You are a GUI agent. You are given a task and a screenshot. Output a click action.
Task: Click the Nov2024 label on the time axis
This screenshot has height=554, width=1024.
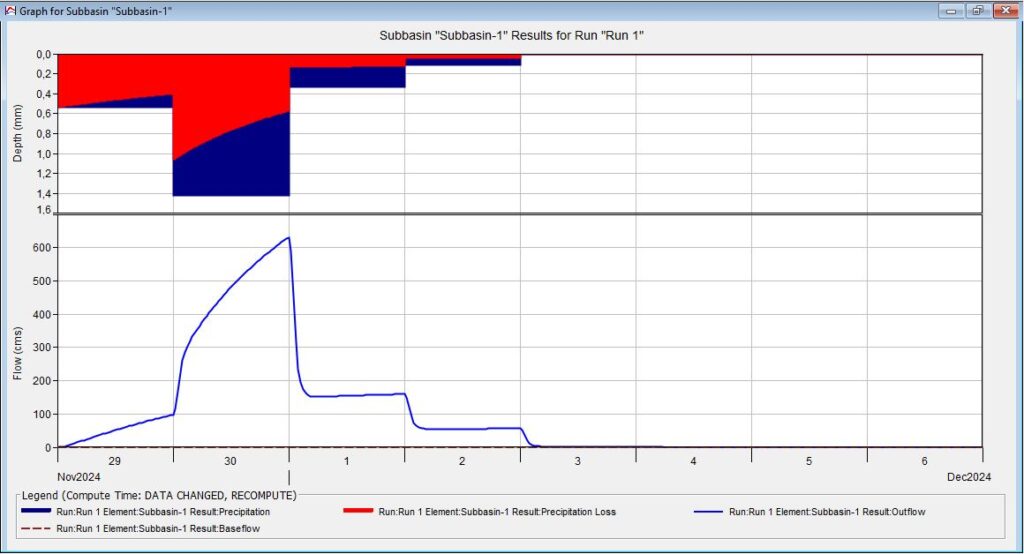click(75, 477)
